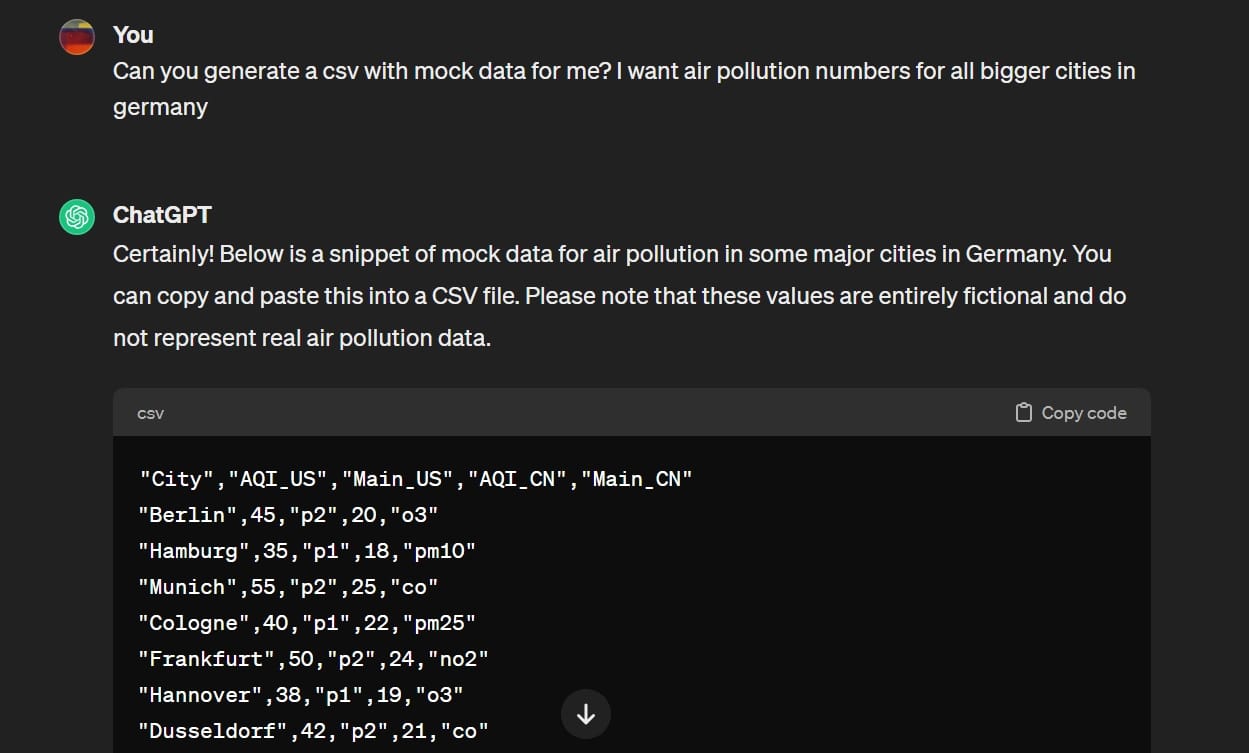
Task: Click the green ChatGPT logo icon
Action: pos(77,217)
